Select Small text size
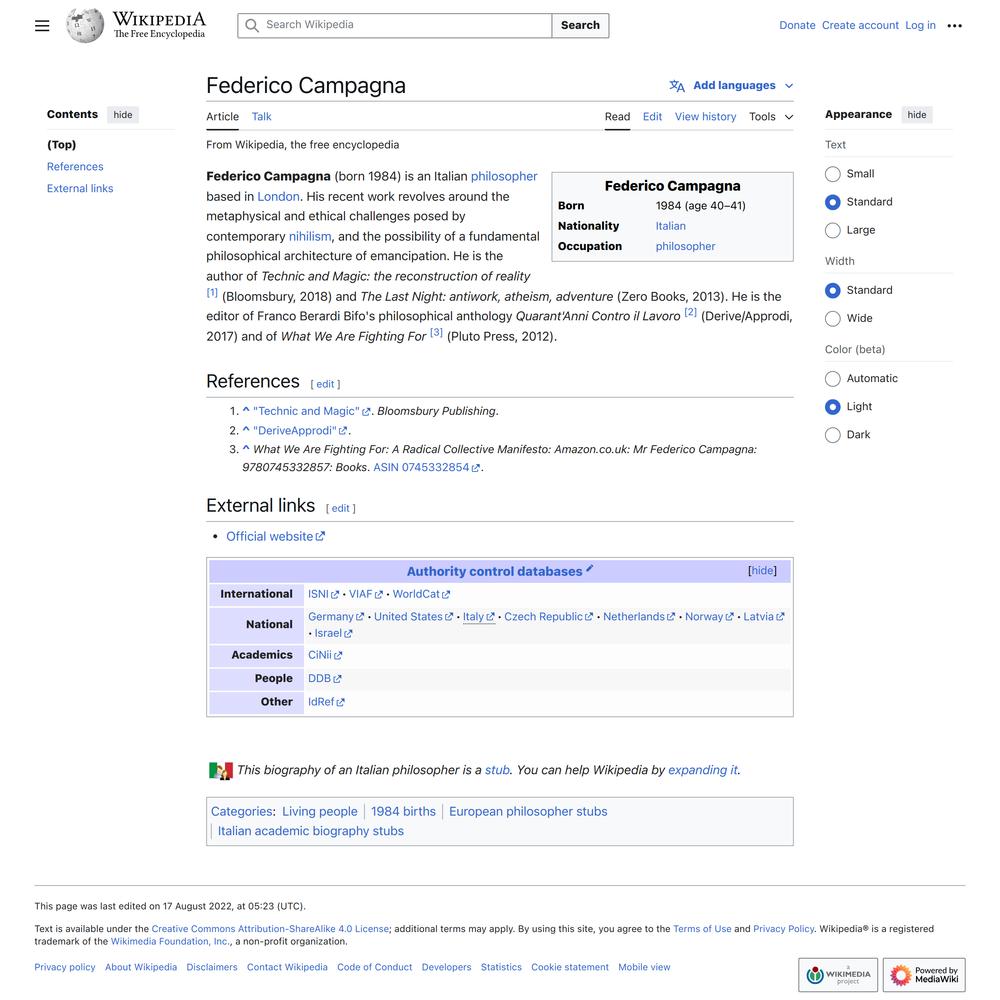The image size is (1000, 1000). [832, 174]
